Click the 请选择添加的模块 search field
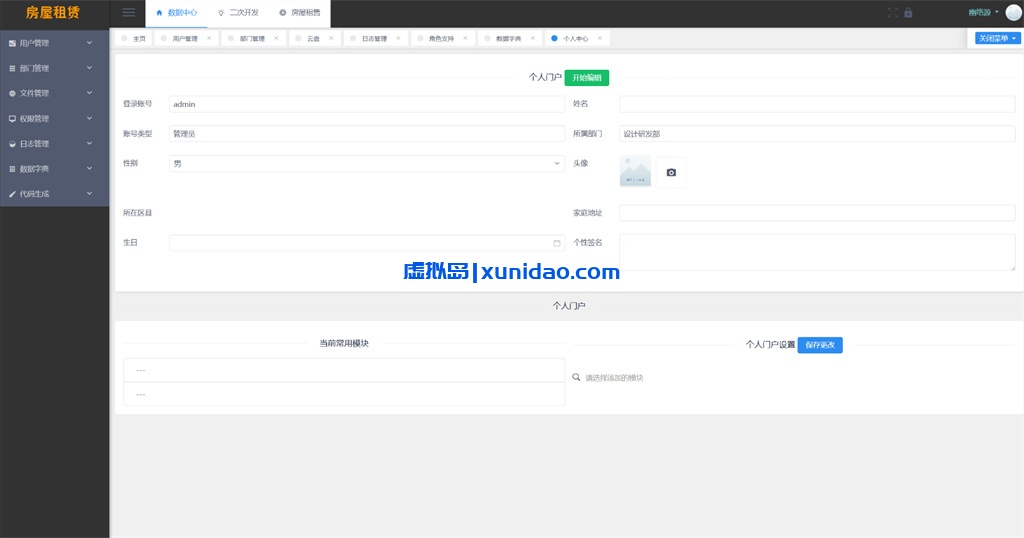Image resolution: width=1024 pixels, height=538 pixels. coord(615,377)
